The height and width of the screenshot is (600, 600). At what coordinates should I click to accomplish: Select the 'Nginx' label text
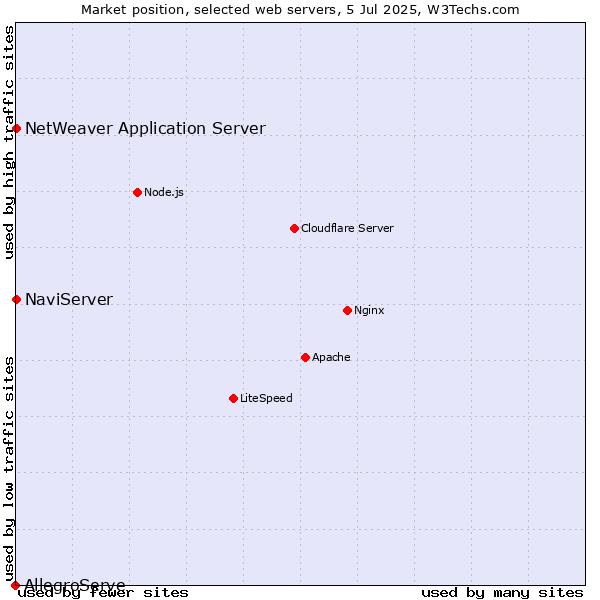[369, 310]
